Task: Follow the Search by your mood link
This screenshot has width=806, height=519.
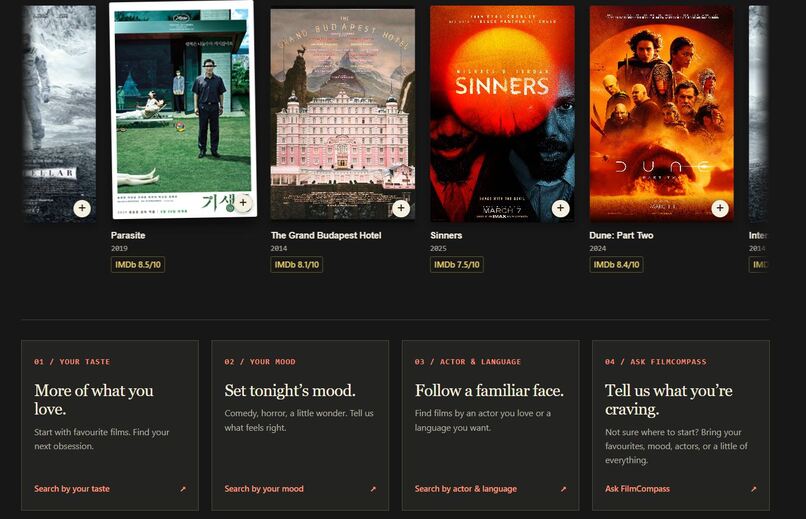Action: (x=264, y=489)
